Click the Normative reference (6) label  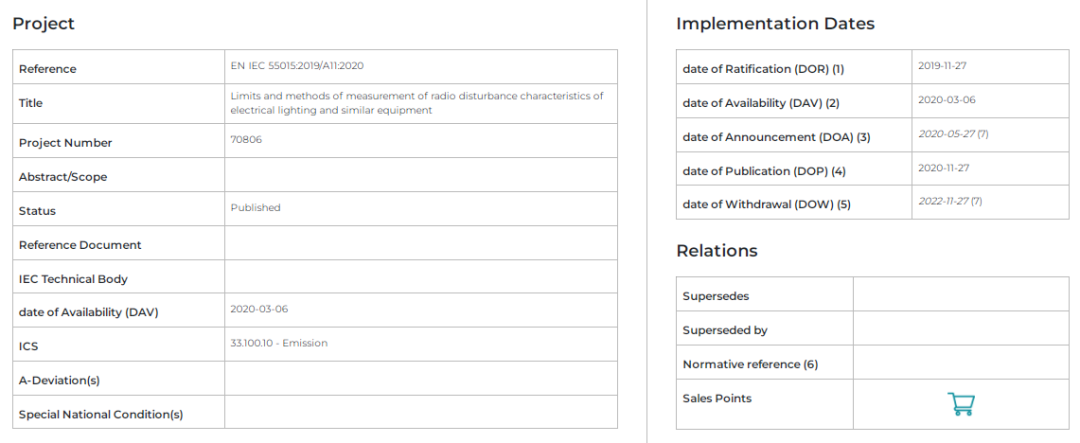750,364
